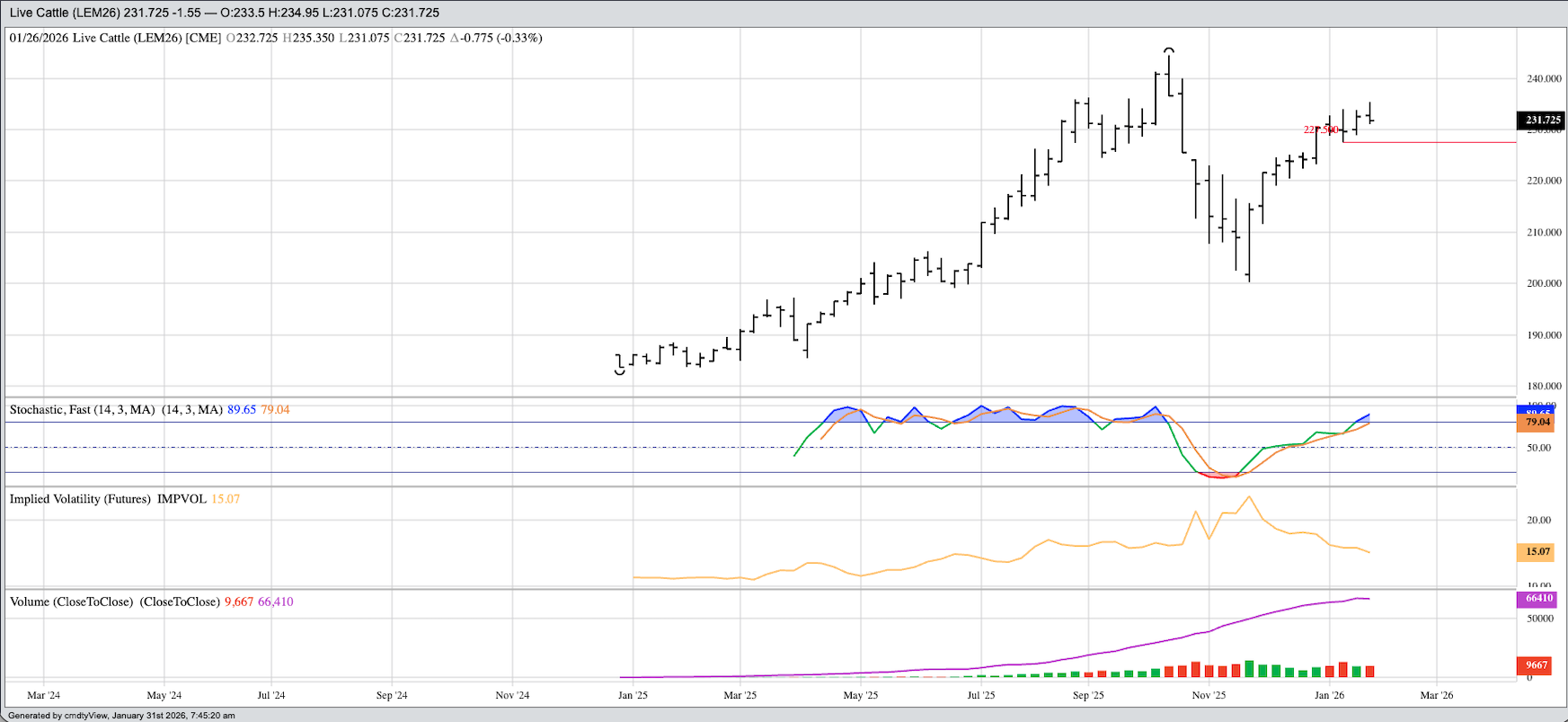Click the Sep '25 date on the time axis

[x=1087, y=695]
